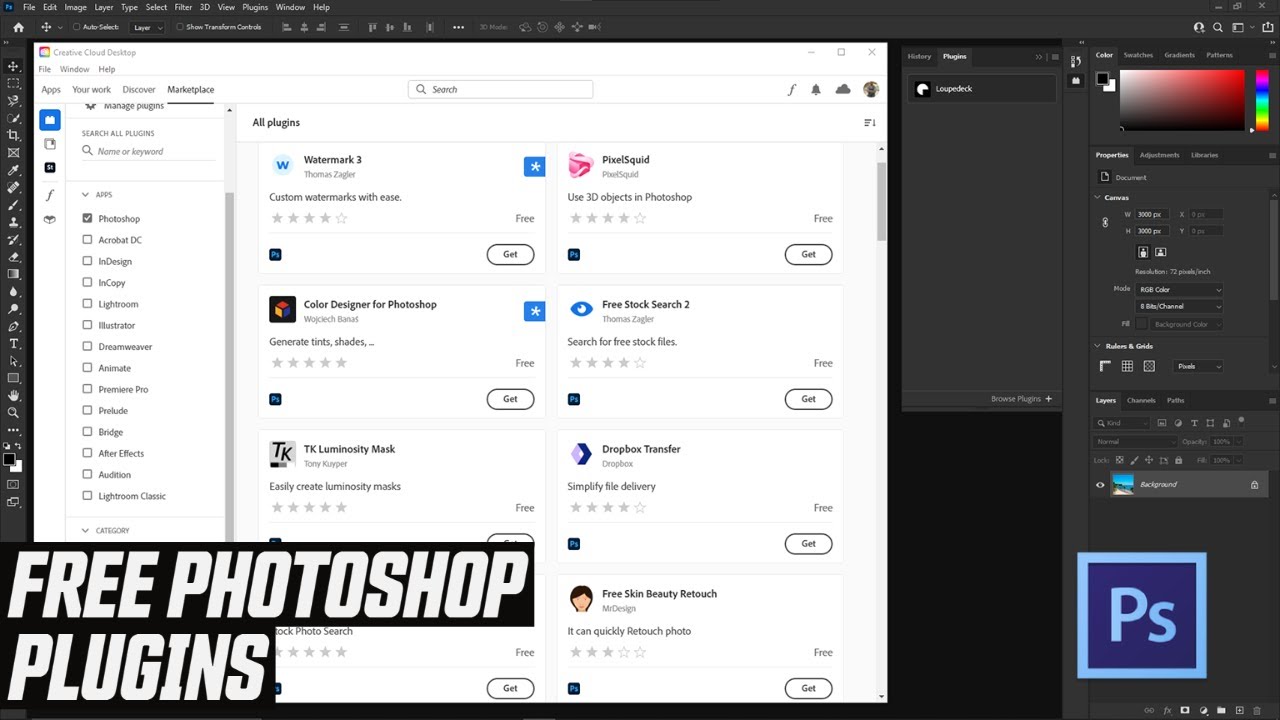This screenshot has width=1280, height=720.
Task: Open the Auto-Select Layer dropdown
Action: tap(148, 28)
